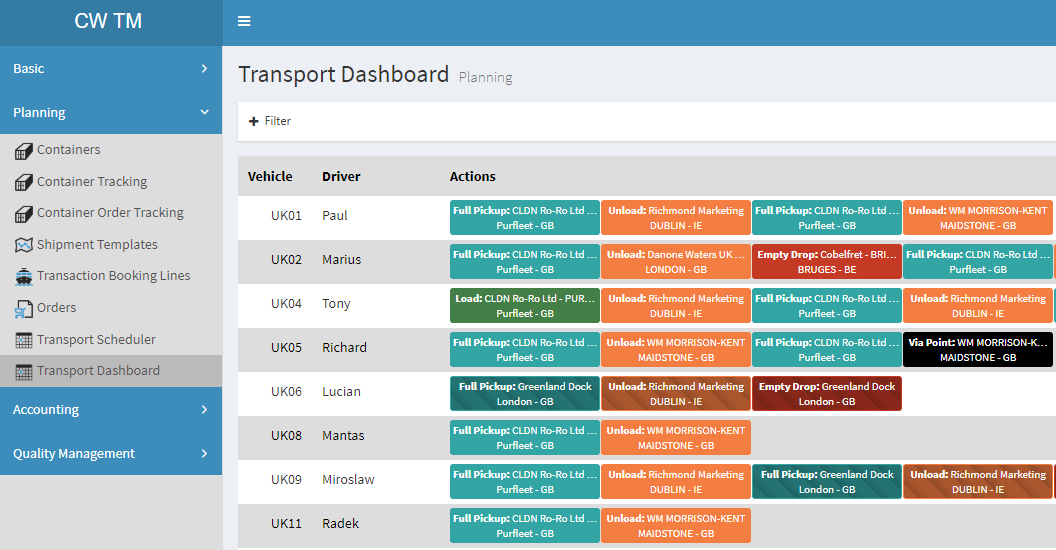Image resolution: width=1056 pixels, height=550 pixels.
Task: Expand the Basic menu section
Action: tap(110, 68)
